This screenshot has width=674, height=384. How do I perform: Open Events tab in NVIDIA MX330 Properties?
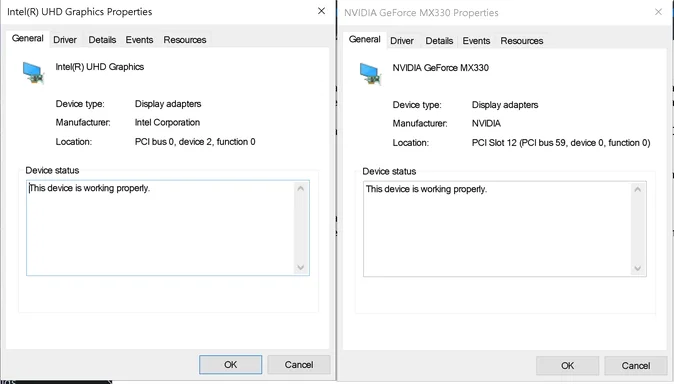pyautogui.click(x=476, y=41)
